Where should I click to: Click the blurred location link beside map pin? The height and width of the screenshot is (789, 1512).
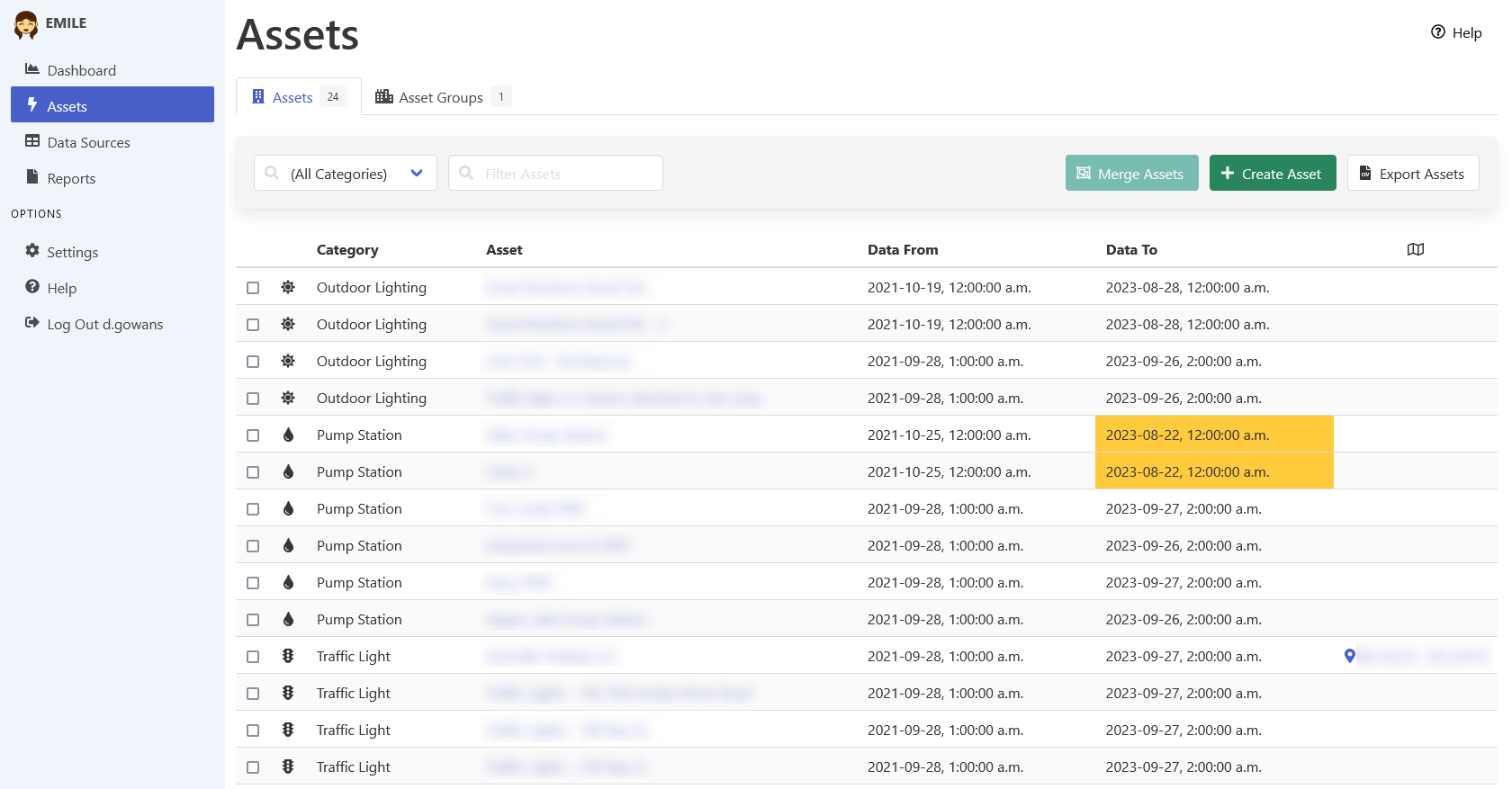[1422, 656]
